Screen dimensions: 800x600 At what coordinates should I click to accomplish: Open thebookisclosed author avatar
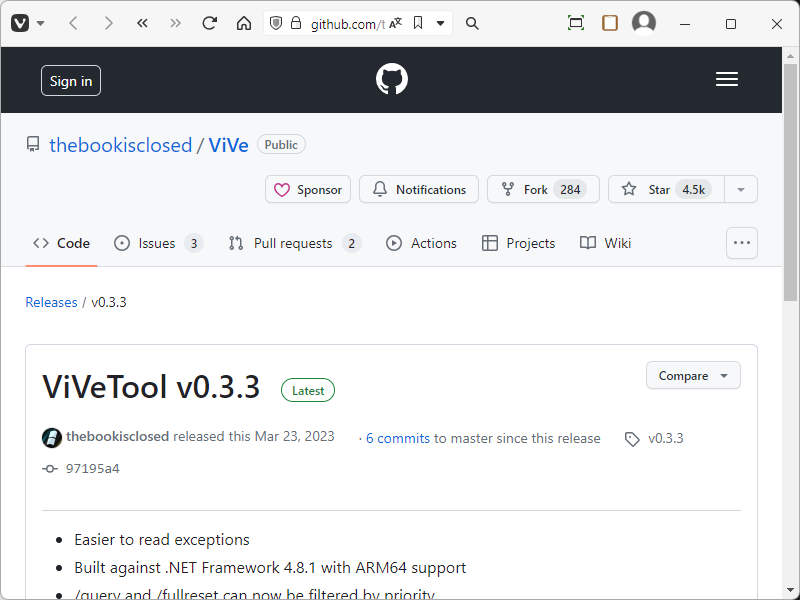(x=52, y=438)
